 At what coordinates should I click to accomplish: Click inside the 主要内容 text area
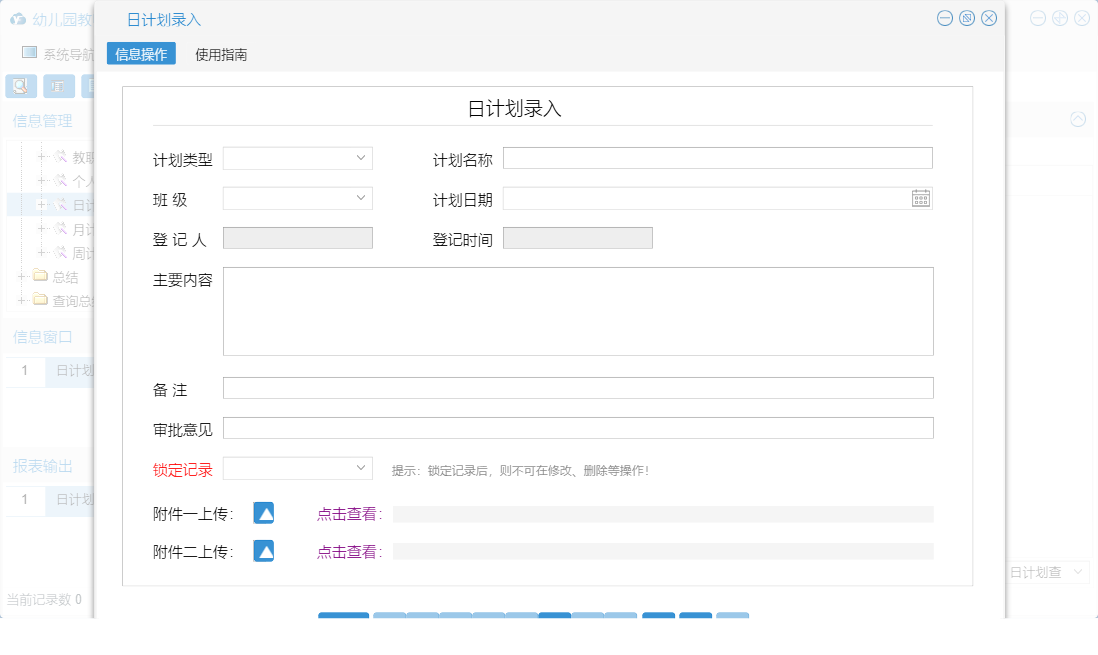click(x=578, y=310)
